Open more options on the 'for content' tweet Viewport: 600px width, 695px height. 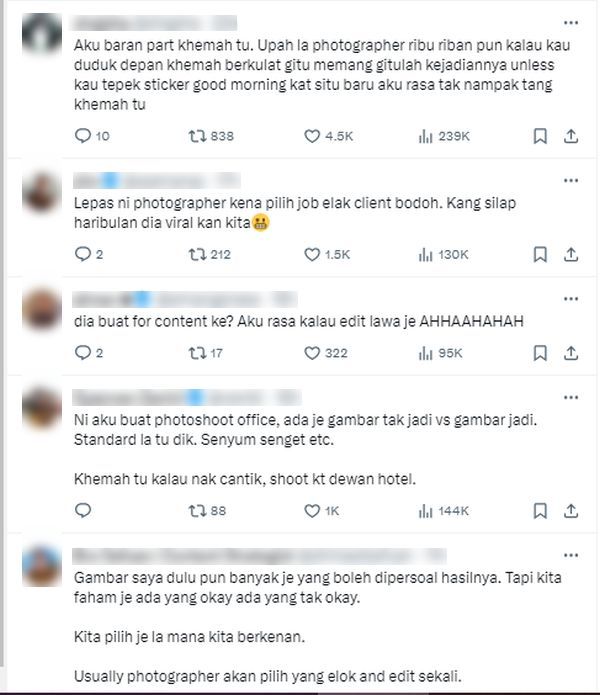pyautogui.click(x=571, y=299)
